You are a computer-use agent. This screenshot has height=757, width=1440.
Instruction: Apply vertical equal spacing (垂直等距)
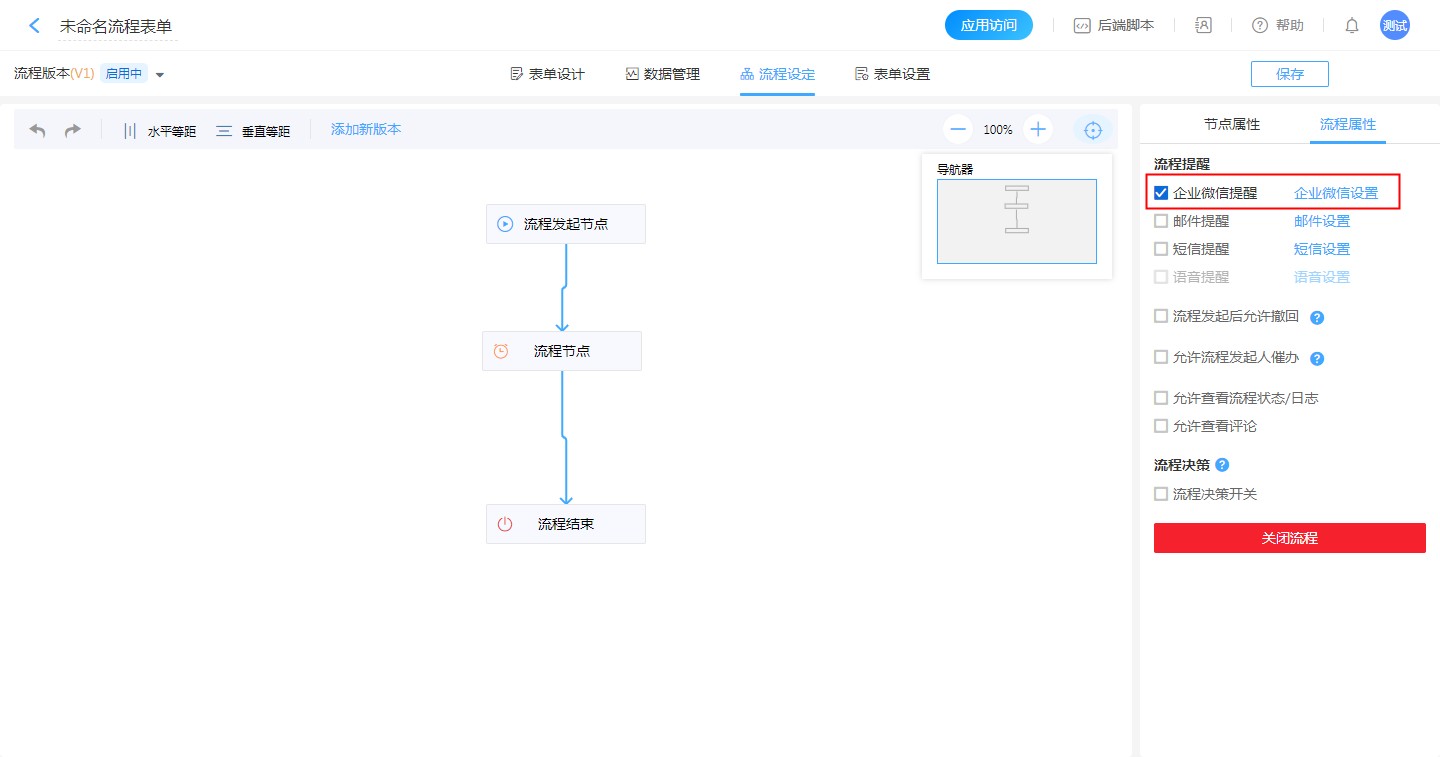tap(253, 130)
